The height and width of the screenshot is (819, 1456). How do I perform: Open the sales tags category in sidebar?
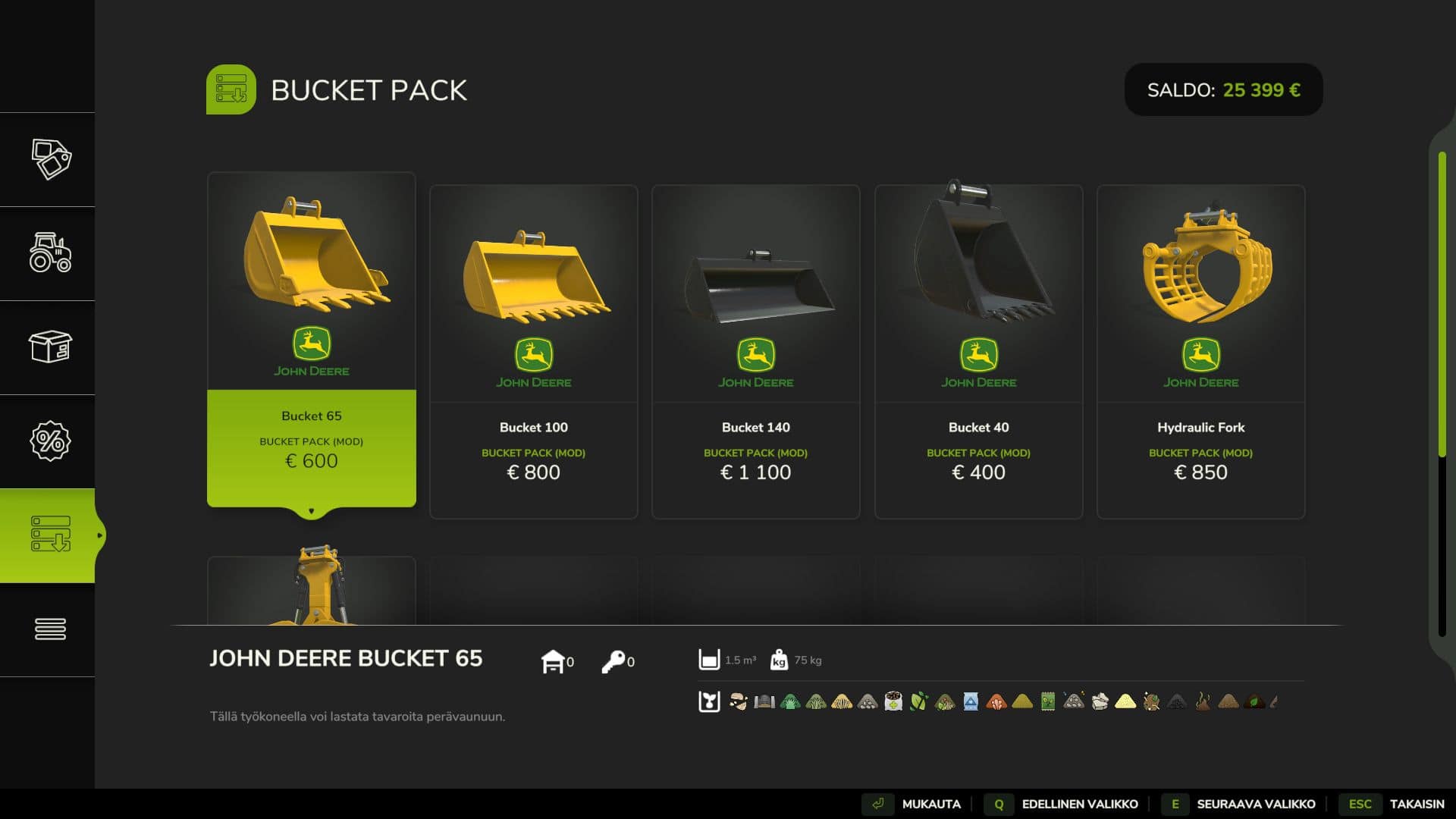(50, 159)
